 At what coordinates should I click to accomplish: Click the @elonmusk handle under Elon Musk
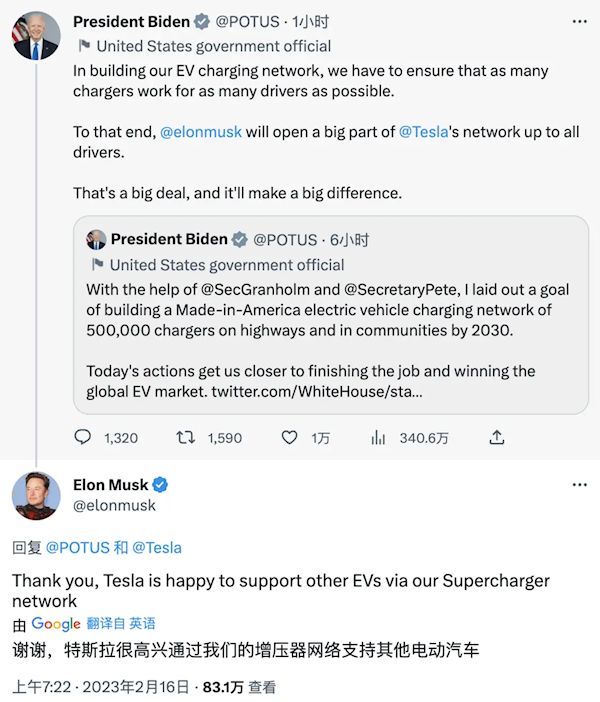114,505
